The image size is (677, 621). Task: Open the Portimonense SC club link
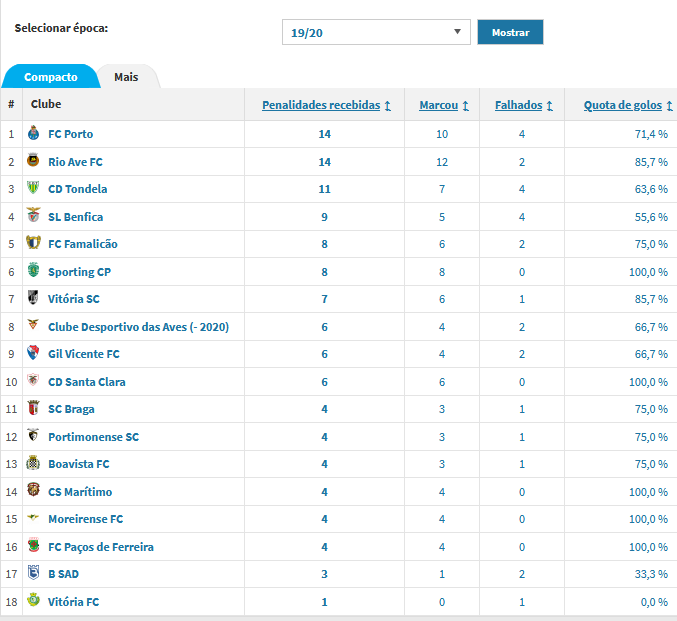pos(94,437)
